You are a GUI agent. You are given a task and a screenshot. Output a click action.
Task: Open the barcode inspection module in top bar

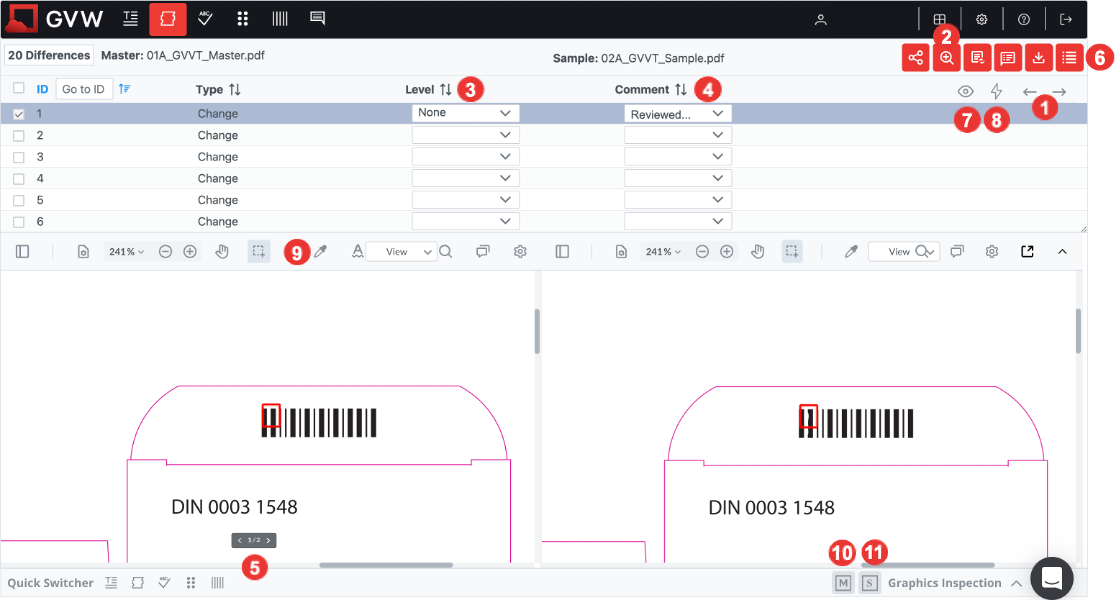(x=280, y=19)
